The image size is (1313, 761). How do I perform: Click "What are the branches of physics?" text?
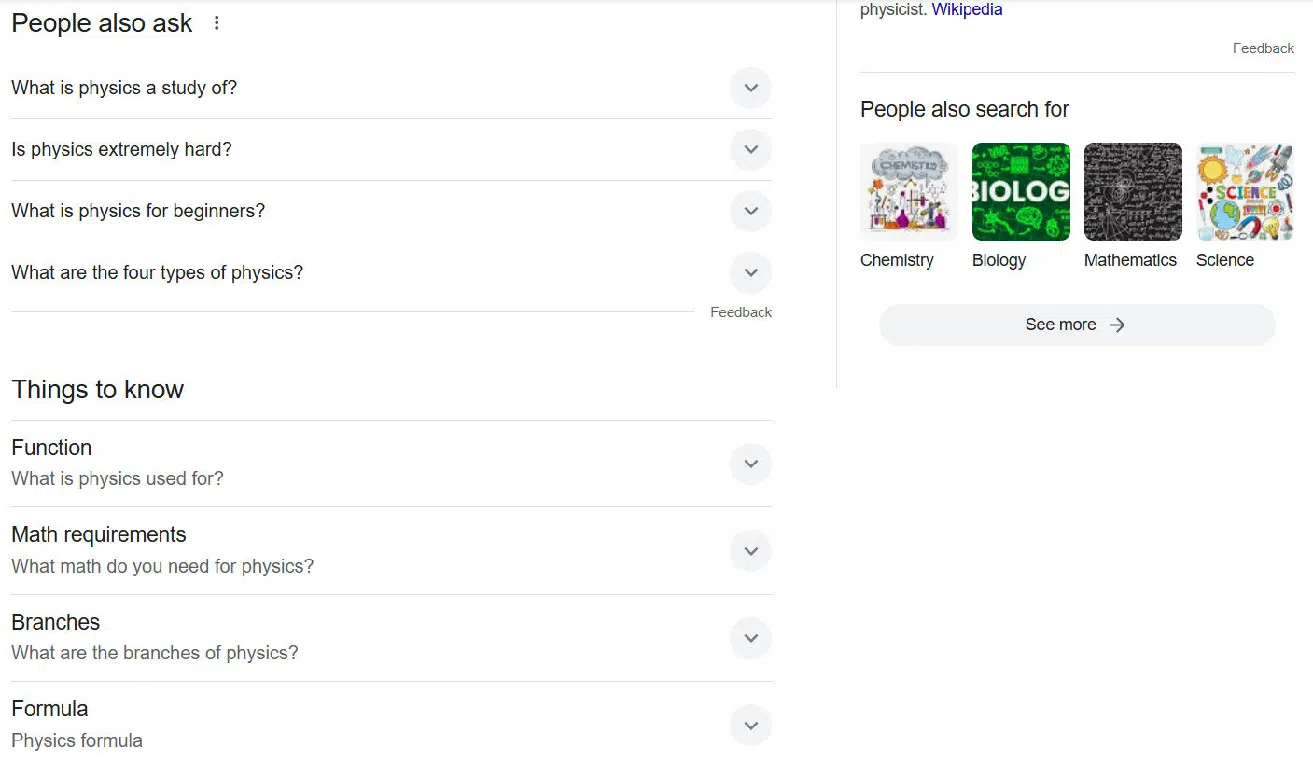[x=154, y=653]
